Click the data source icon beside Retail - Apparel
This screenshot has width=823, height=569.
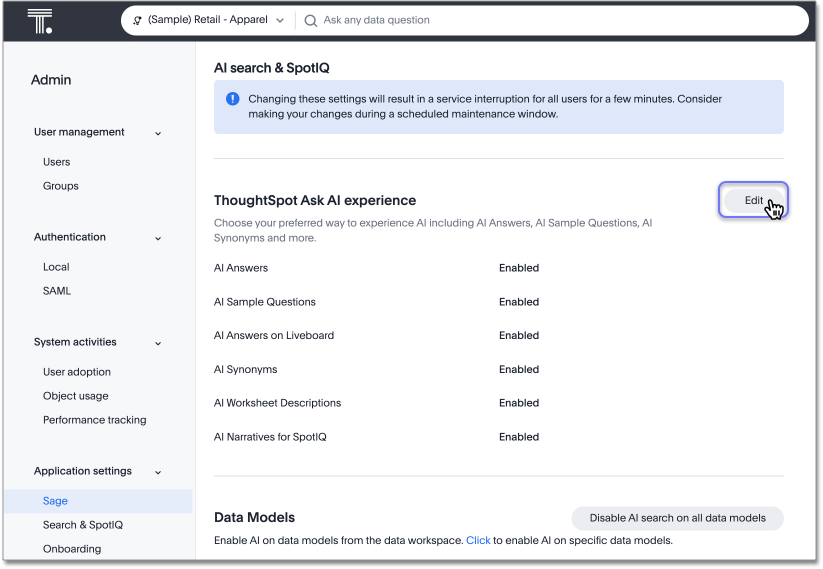click(137, 21)
